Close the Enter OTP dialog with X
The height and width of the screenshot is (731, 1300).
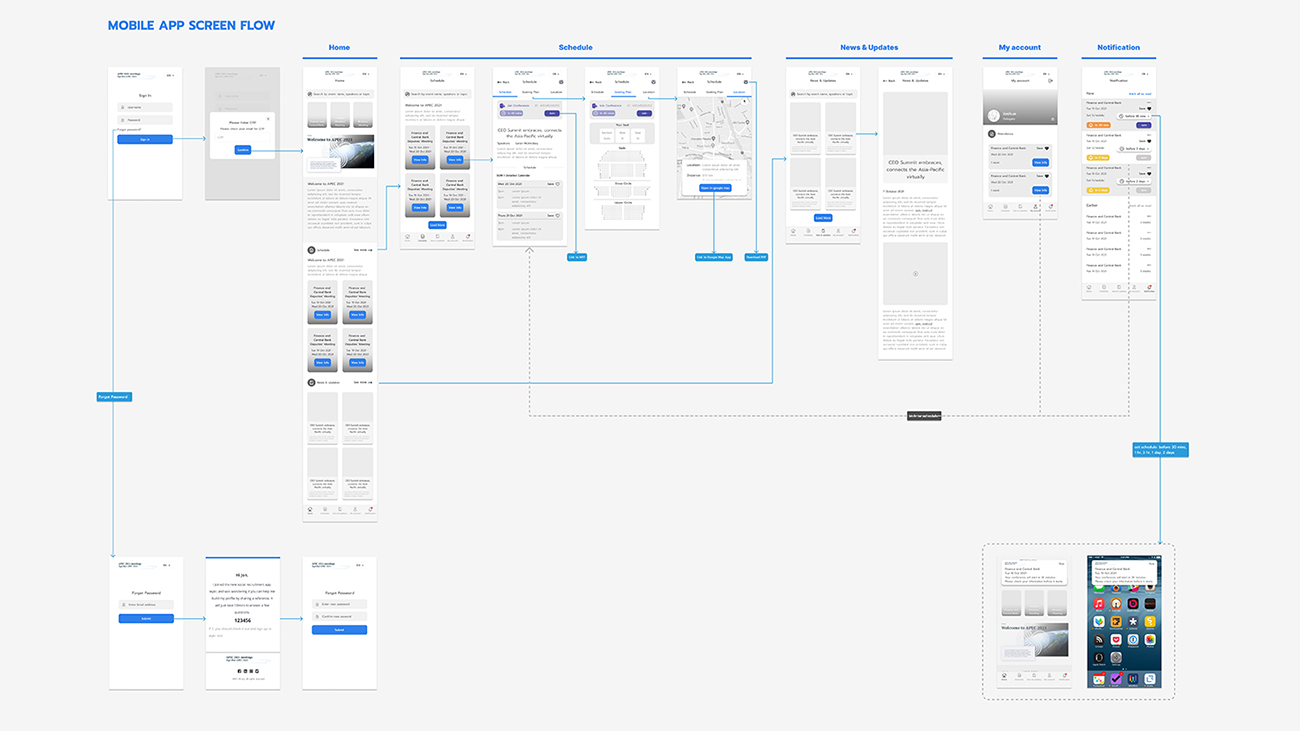coord(268,118)
